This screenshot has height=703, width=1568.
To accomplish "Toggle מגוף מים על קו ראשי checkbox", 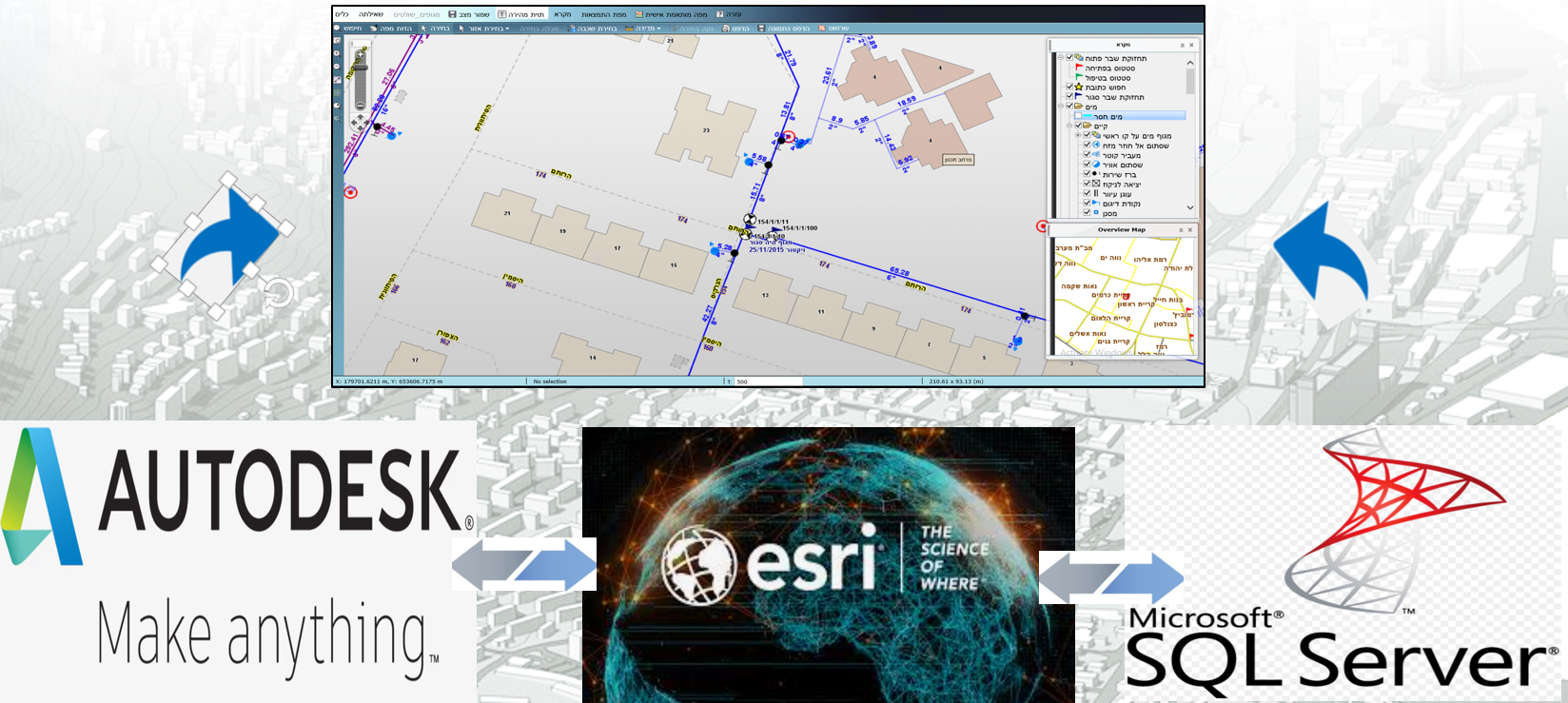I will coord(1087,135).
